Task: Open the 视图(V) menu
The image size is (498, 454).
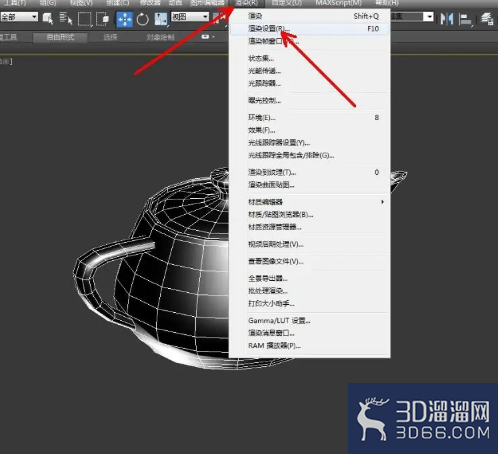Action: [x=81, y=3]
